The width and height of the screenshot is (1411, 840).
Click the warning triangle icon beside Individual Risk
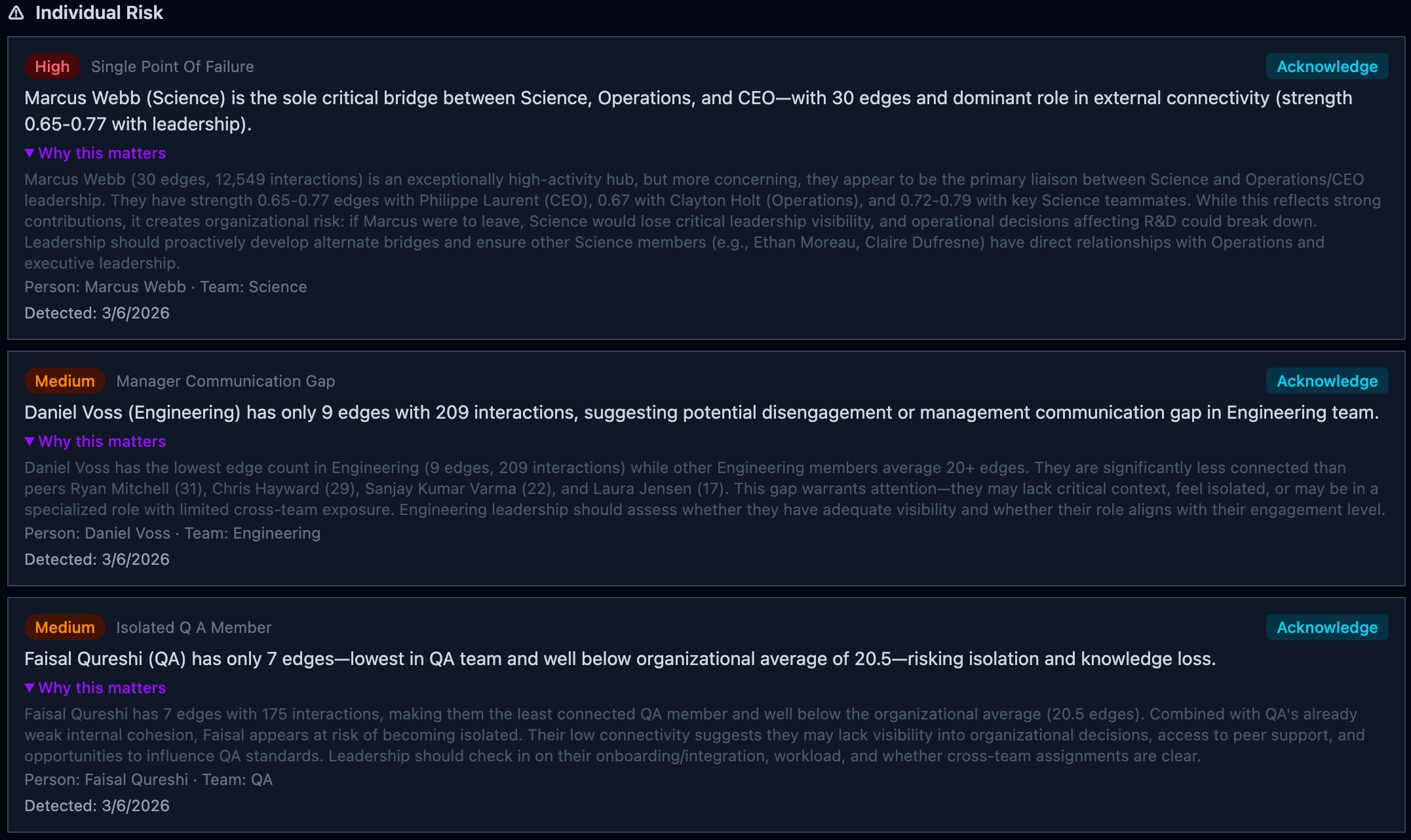[16, 12]
